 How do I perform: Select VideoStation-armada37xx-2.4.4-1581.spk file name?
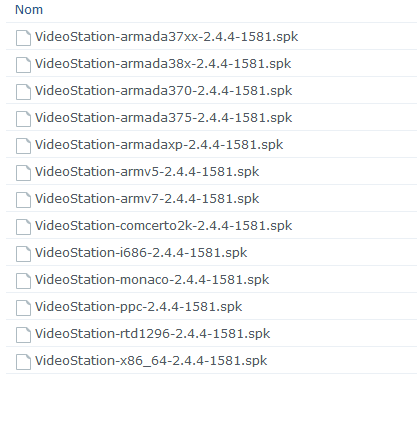166,37
